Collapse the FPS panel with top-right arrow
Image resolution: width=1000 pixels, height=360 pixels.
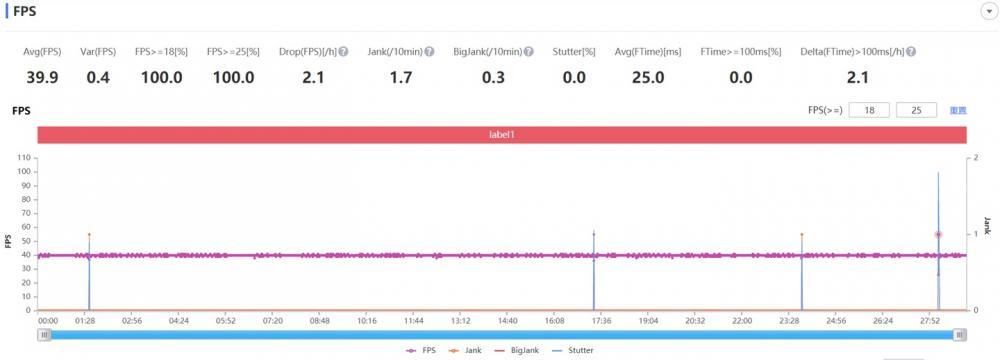(x=989, y=11)
